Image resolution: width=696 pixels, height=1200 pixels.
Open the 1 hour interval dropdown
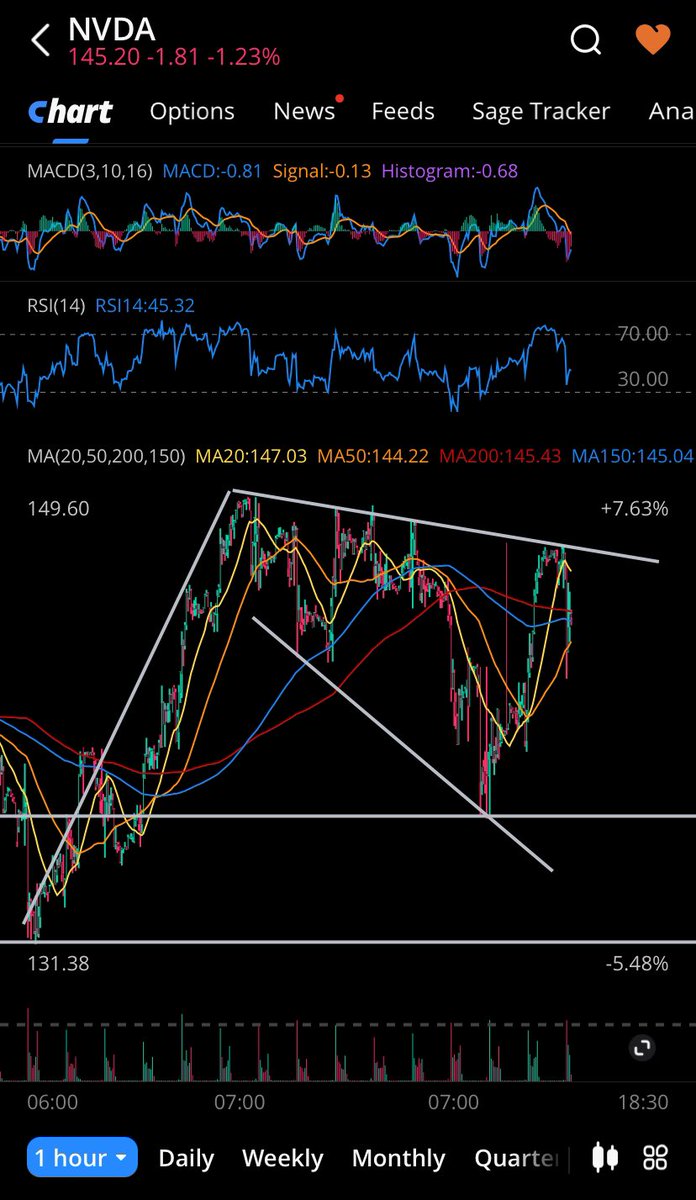82,1158
